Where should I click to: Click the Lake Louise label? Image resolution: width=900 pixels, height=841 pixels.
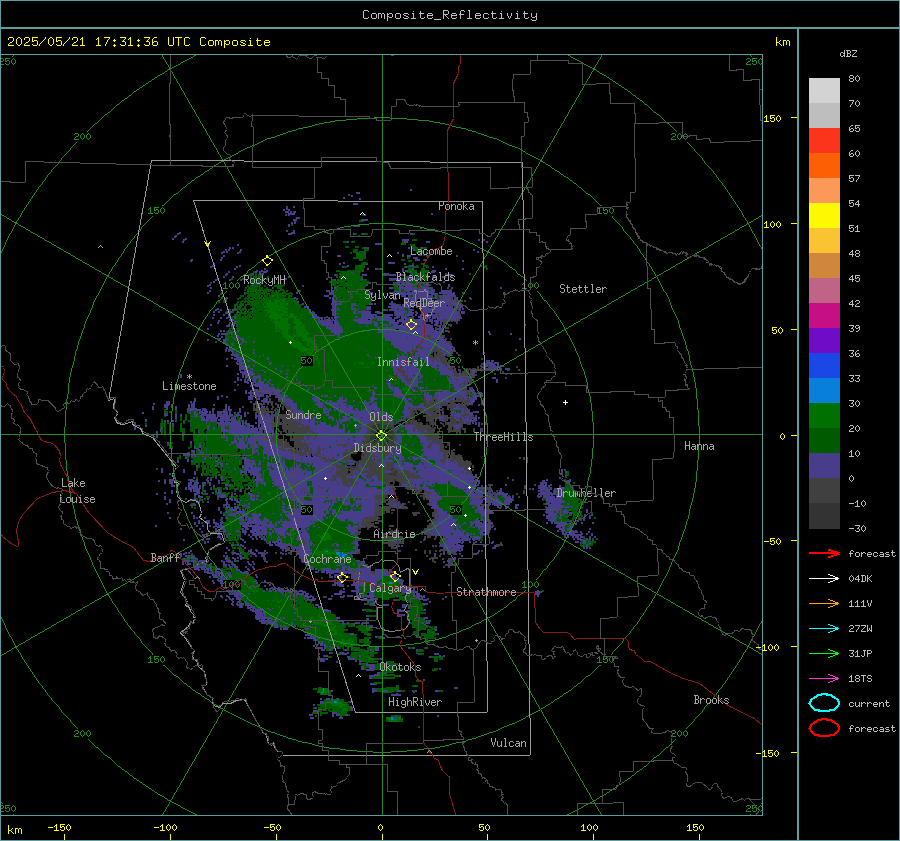(x=77, y=491)
